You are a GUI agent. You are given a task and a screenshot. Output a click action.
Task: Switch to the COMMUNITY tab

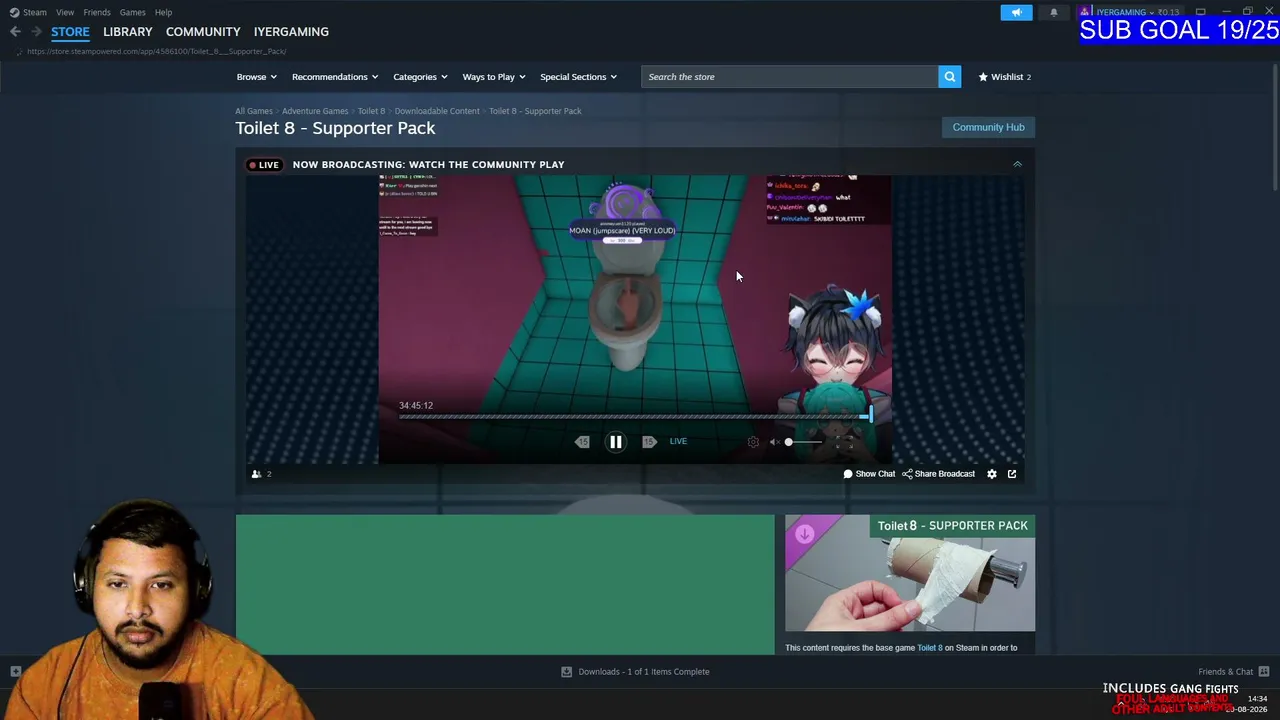[203, 32]
